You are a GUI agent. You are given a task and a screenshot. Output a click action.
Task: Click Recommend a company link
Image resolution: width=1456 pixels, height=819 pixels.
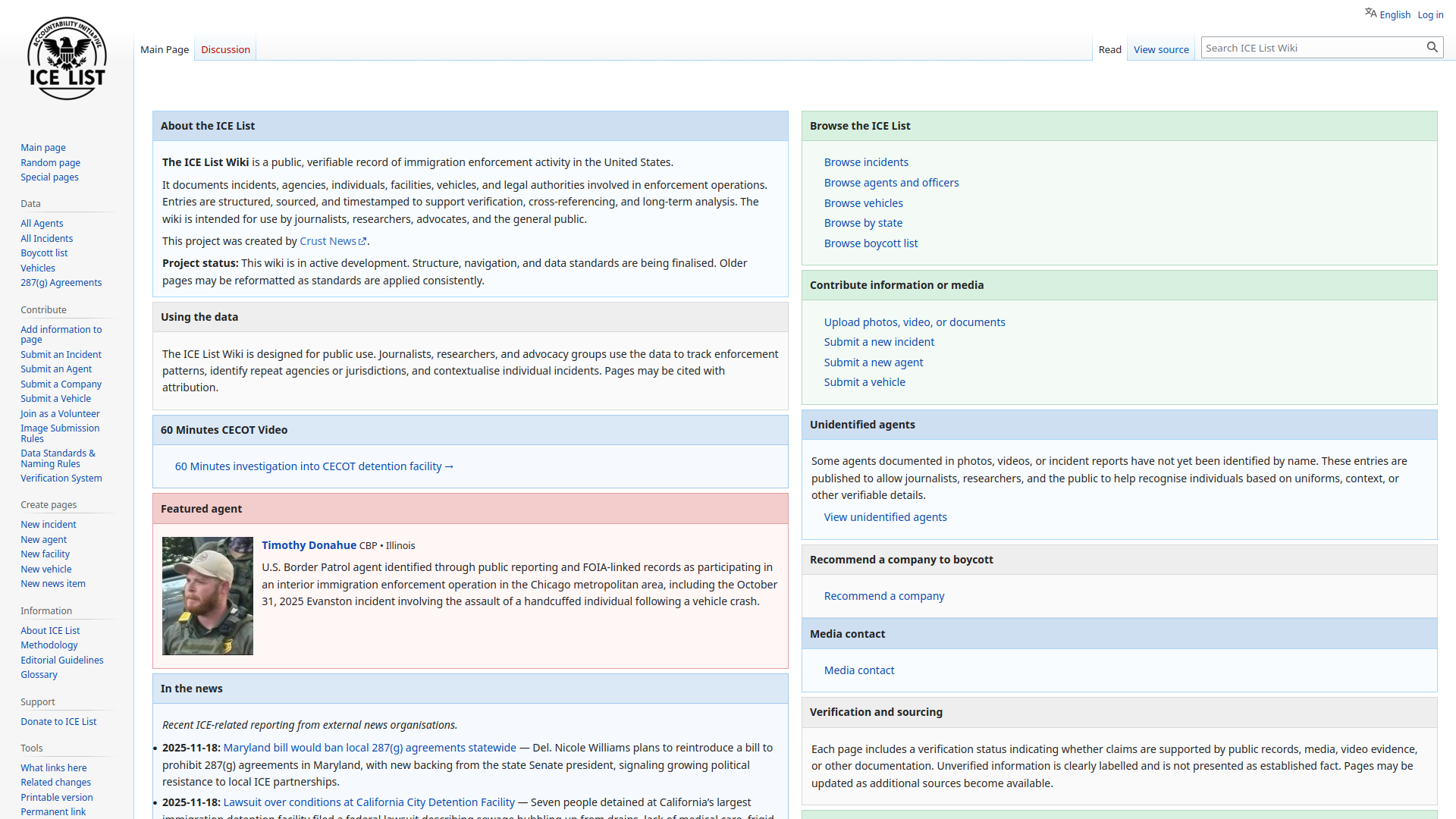883,596
